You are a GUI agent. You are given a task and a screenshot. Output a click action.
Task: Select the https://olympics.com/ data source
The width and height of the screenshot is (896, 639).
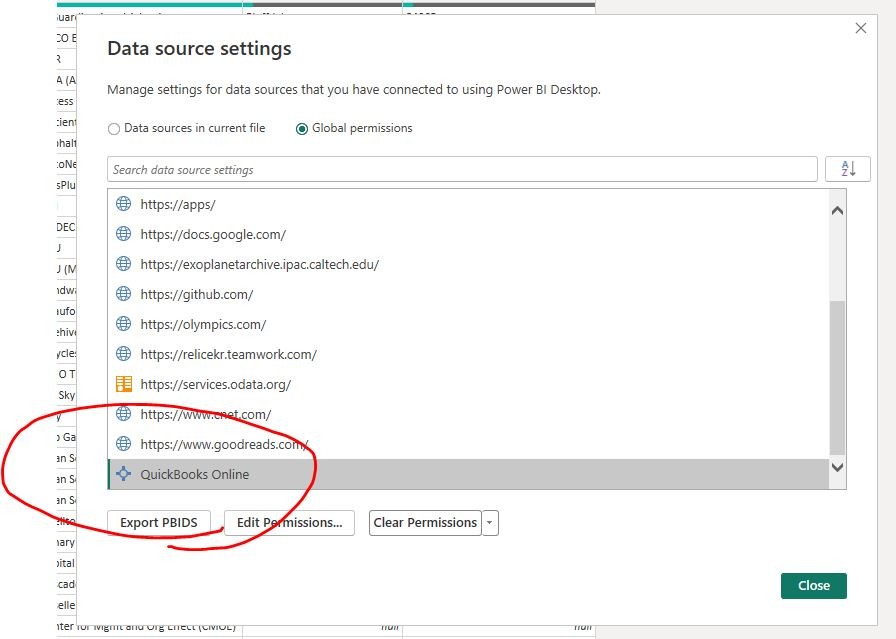tap(468, 324)
